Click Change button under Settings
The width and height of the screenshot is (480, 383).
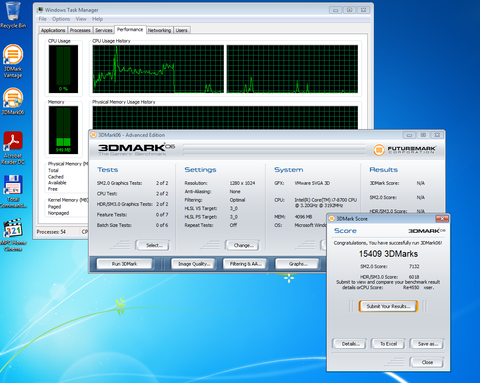(243, 245)
